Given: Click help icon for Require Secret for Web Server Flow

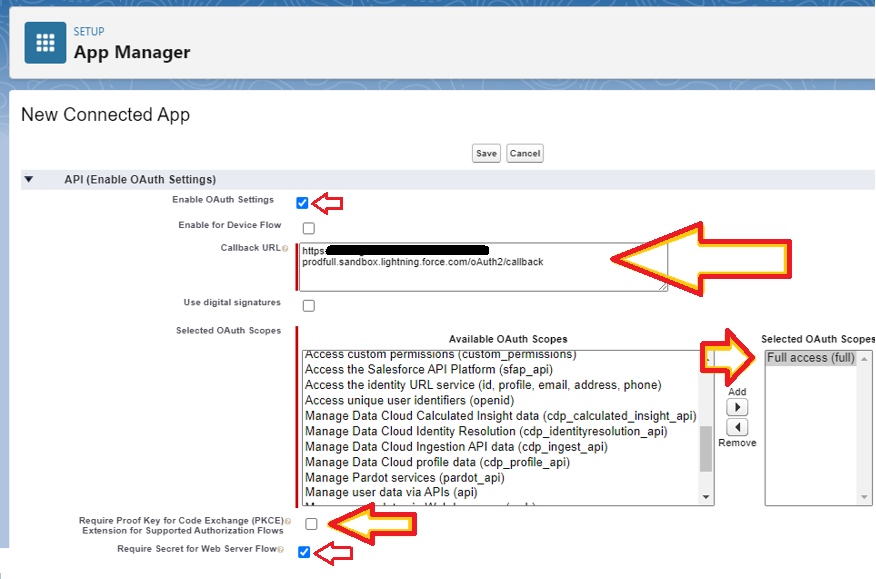Looking at the screenshot, I should pyautogui.click(x=281, y=550).
